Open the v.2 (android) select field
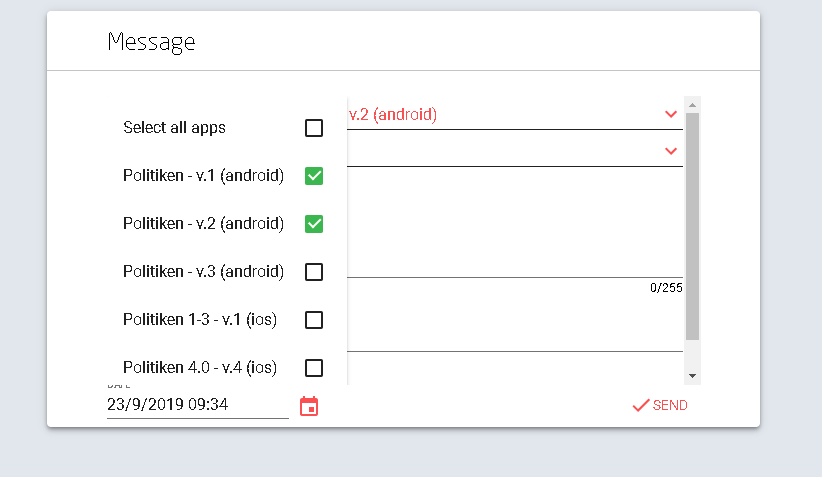 515,114
